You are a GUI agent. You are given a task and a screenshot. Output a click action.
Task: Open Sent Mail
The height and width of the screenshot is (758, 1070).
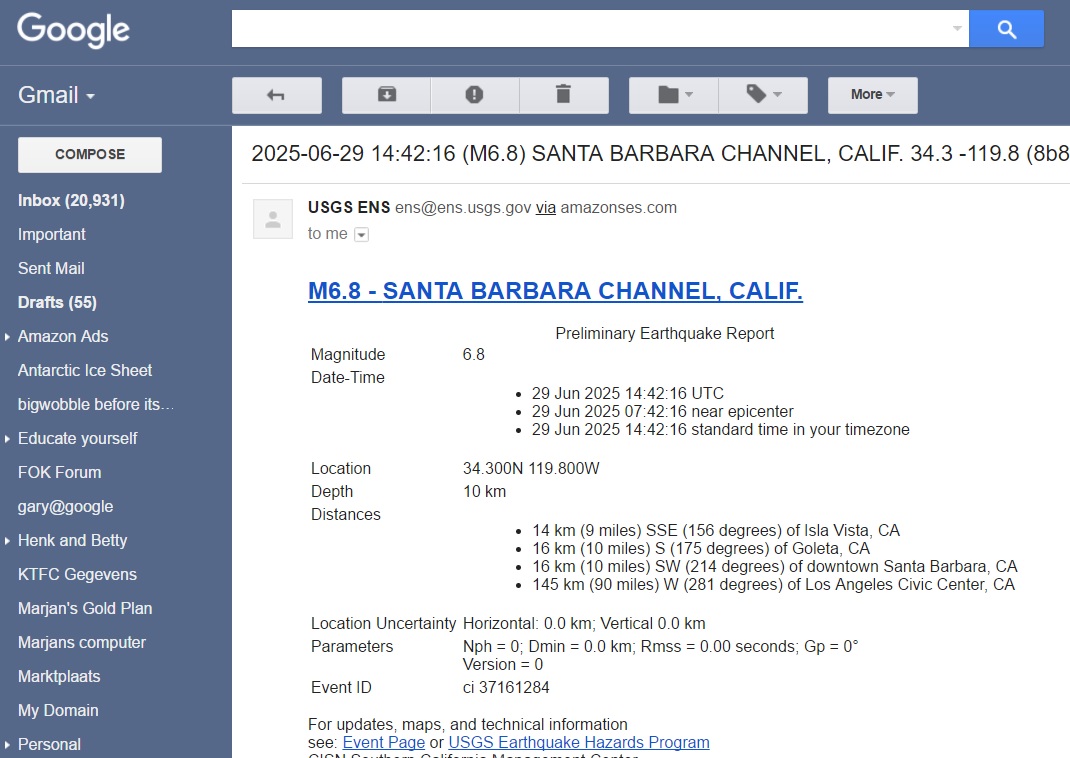[x=51, y=269]
